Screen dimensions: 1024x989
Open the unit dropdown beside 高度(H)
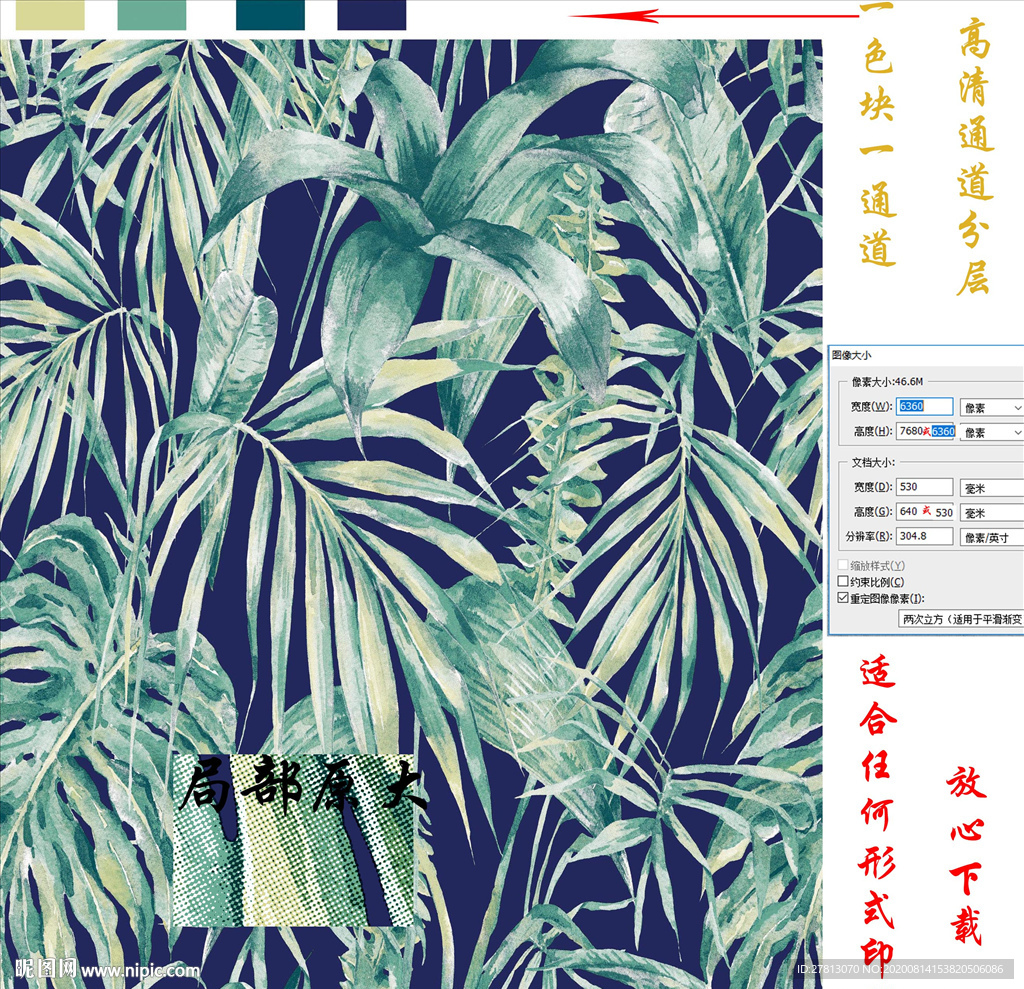click(x=991, y=432)
